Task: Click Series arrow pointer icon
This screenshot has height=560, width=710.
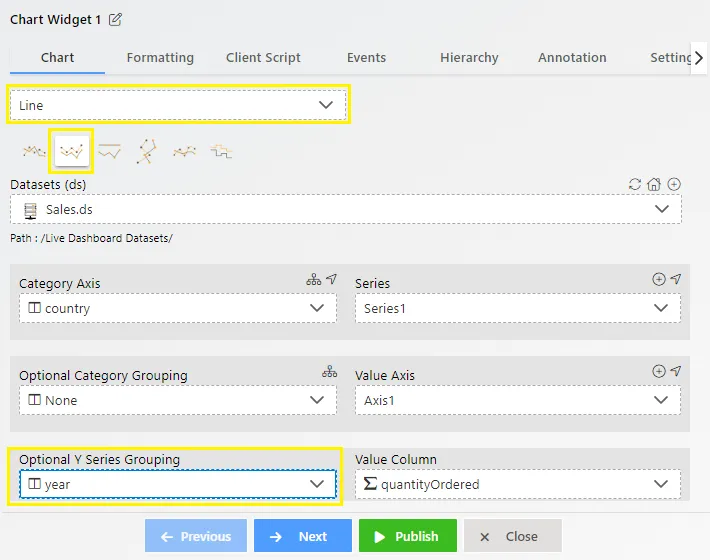Action: click(676, 279)
